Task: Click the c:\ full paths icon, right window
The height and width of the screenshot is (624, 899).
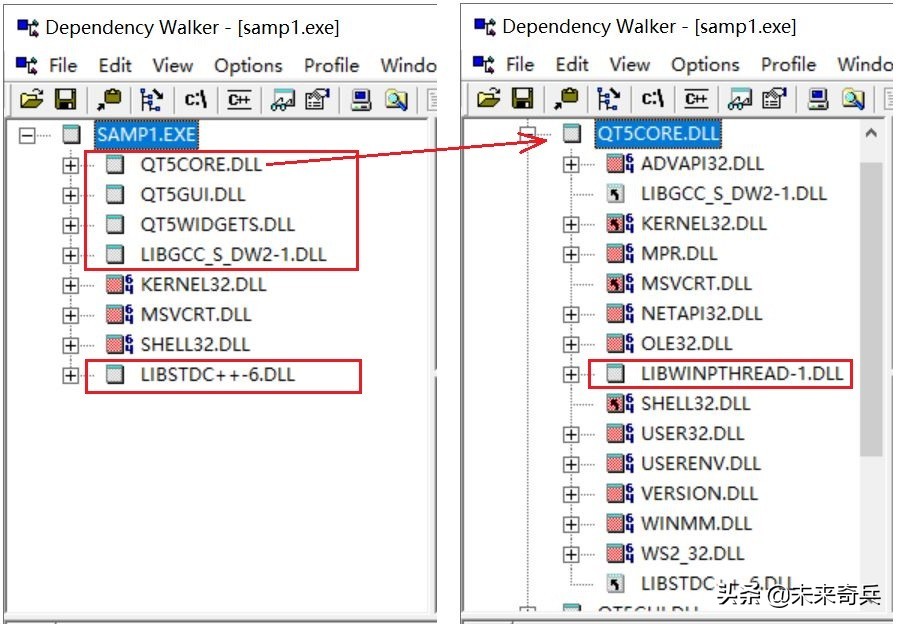Action: pyautogui.click(x=652, y=99)
